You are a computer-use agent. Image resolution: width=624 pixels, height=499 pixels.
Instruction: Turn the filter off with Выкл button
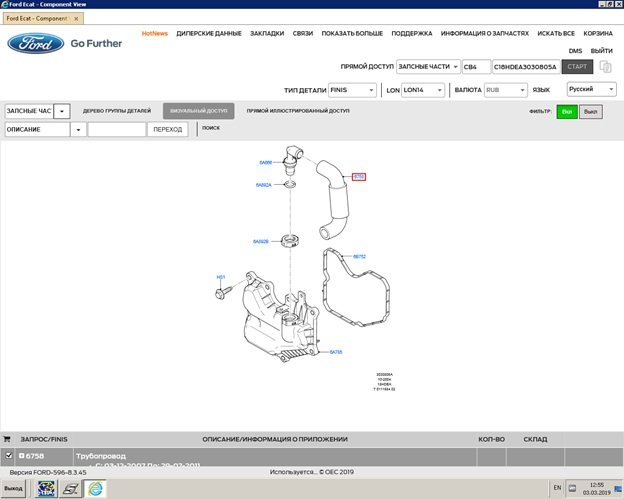click(590, 112)
